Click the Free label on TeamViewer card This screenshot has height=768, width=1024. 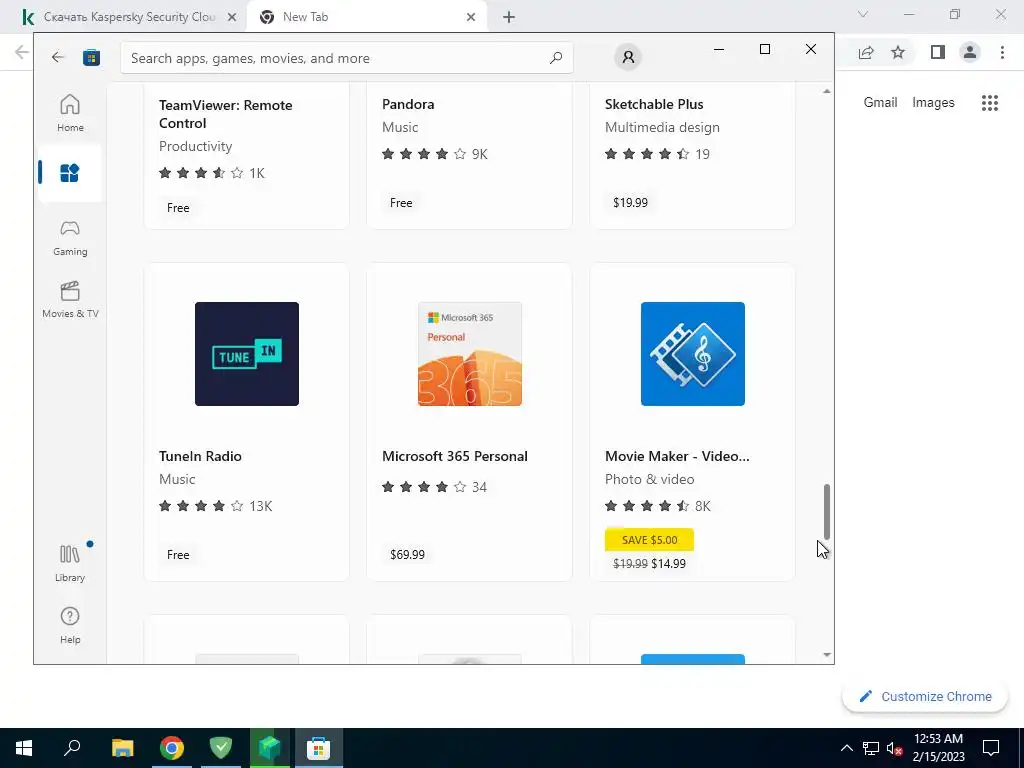pos(178,208)
